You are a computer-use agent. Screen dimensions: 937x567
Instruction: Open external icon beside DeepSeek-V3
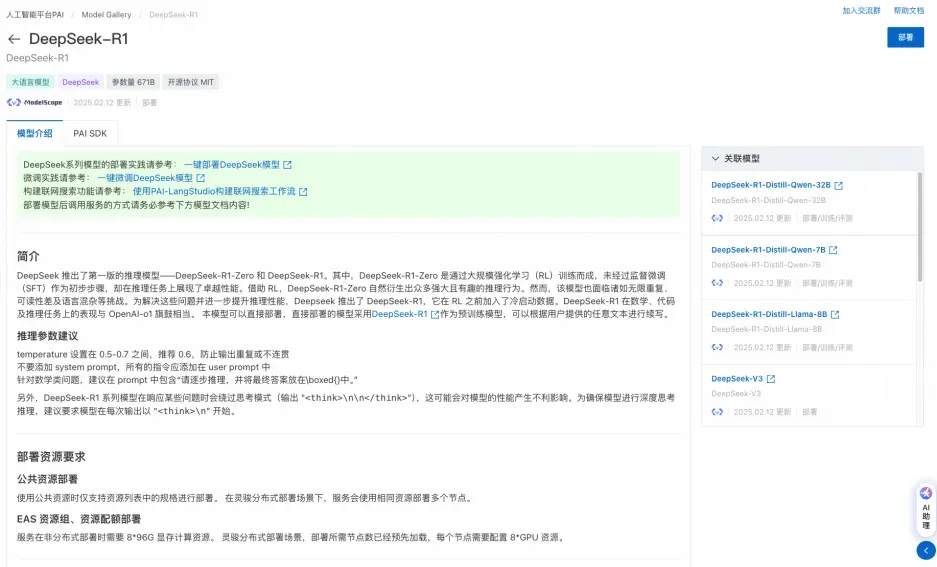pyautogui.click(x=771, y=379)
